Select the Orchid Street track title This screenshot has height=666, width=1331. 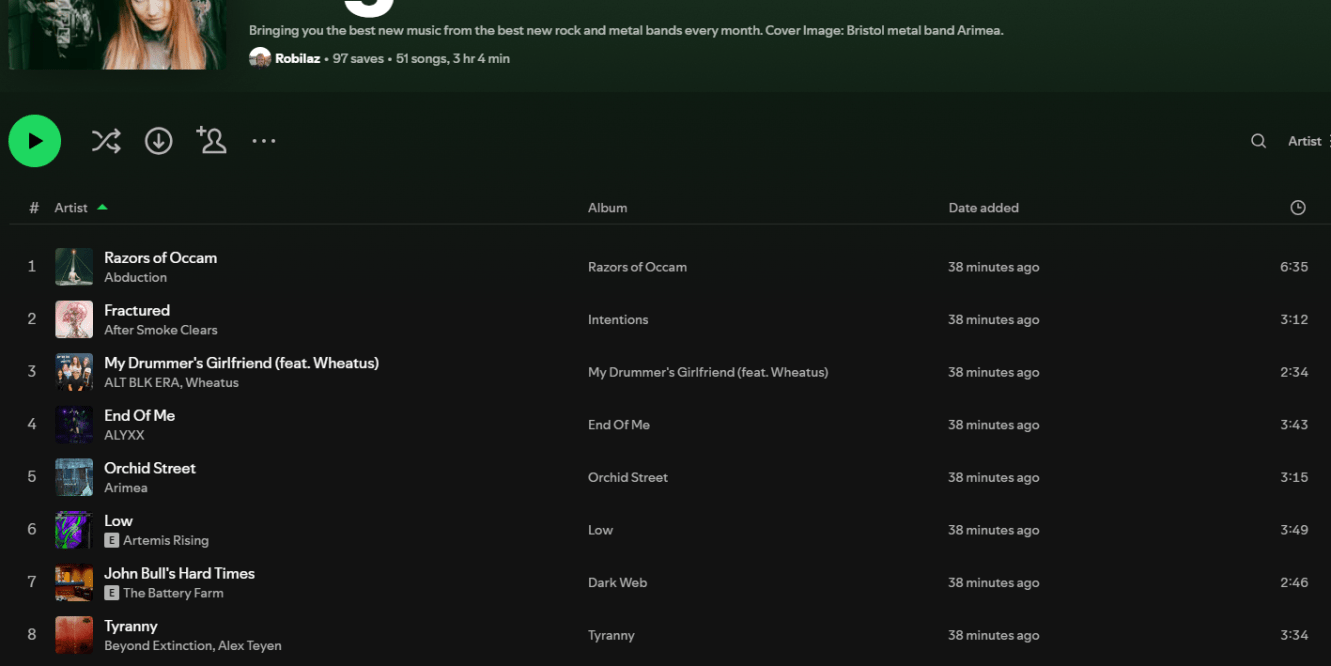point(150,468)
